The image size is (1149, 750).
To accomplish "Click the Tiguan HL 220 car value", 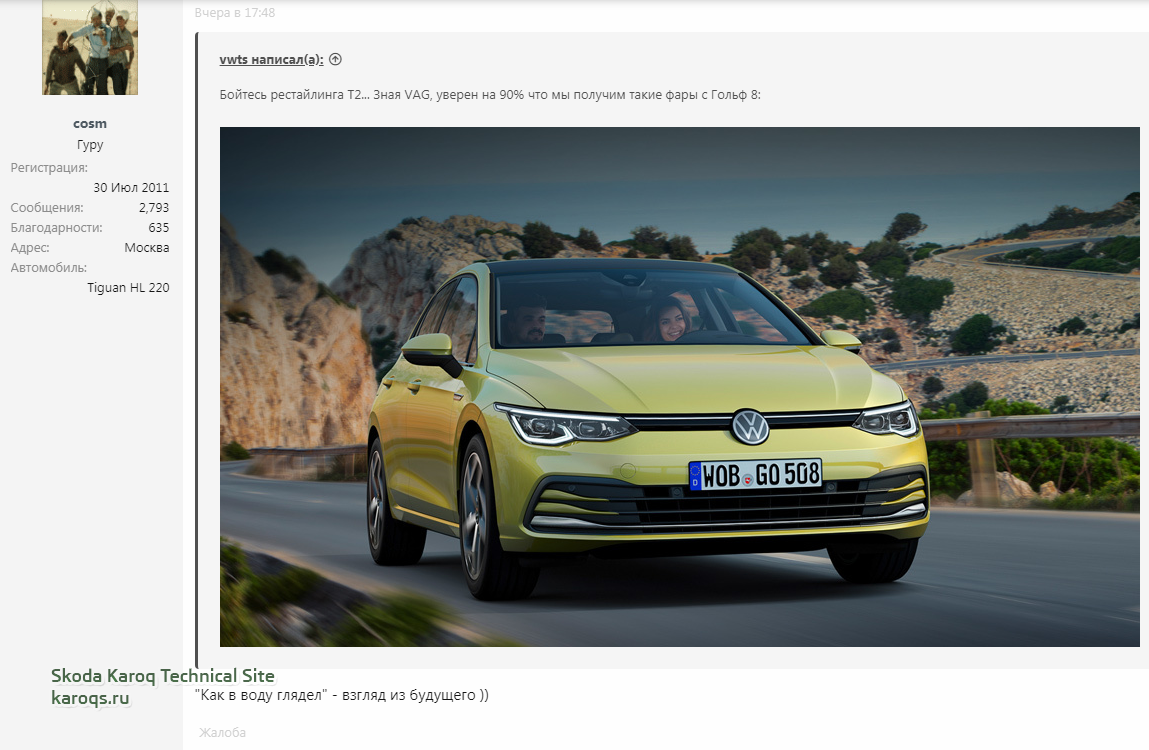I will 128,288.
